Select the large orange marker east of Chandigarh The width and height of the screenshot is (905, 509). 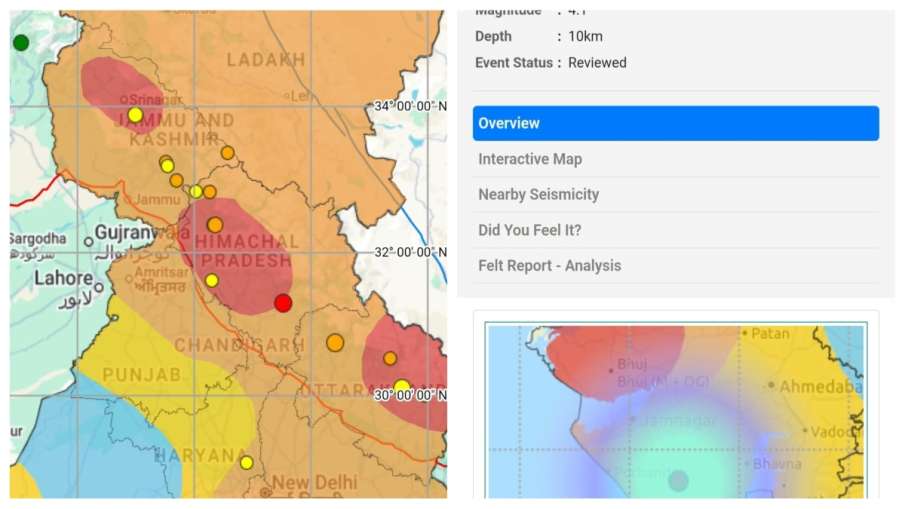pyautogui.click(x=335, y=343)
